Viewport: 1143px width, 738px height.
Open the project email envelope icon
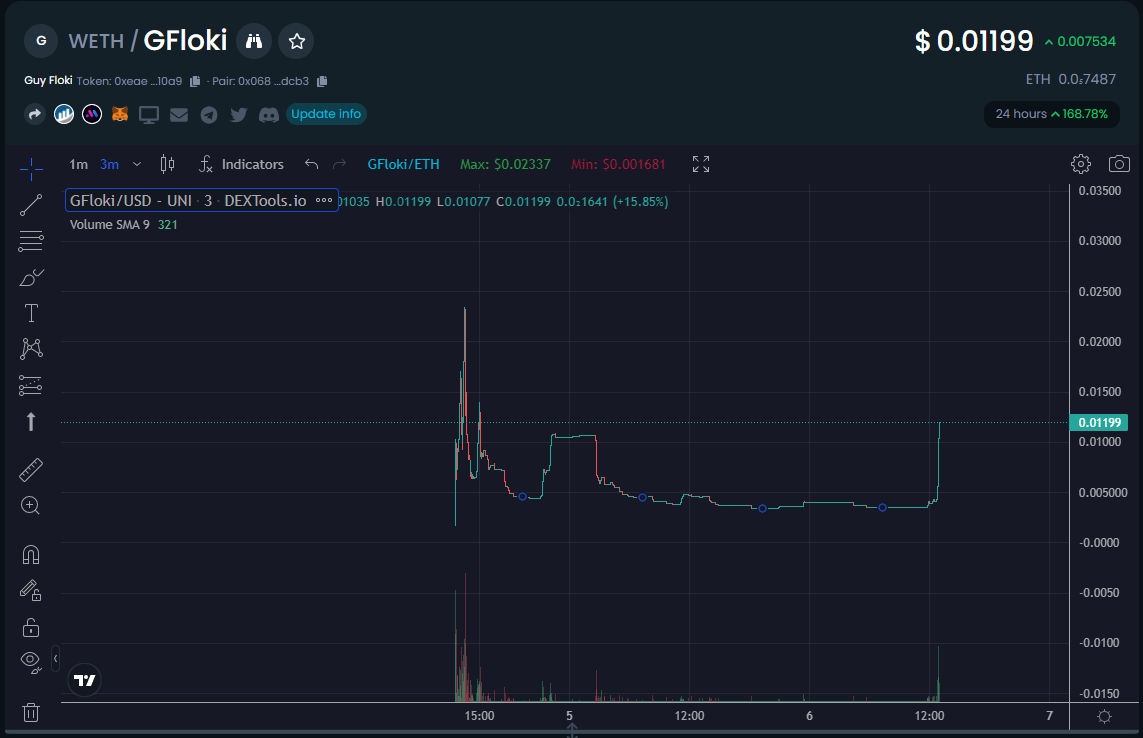(x=179, y=115)
